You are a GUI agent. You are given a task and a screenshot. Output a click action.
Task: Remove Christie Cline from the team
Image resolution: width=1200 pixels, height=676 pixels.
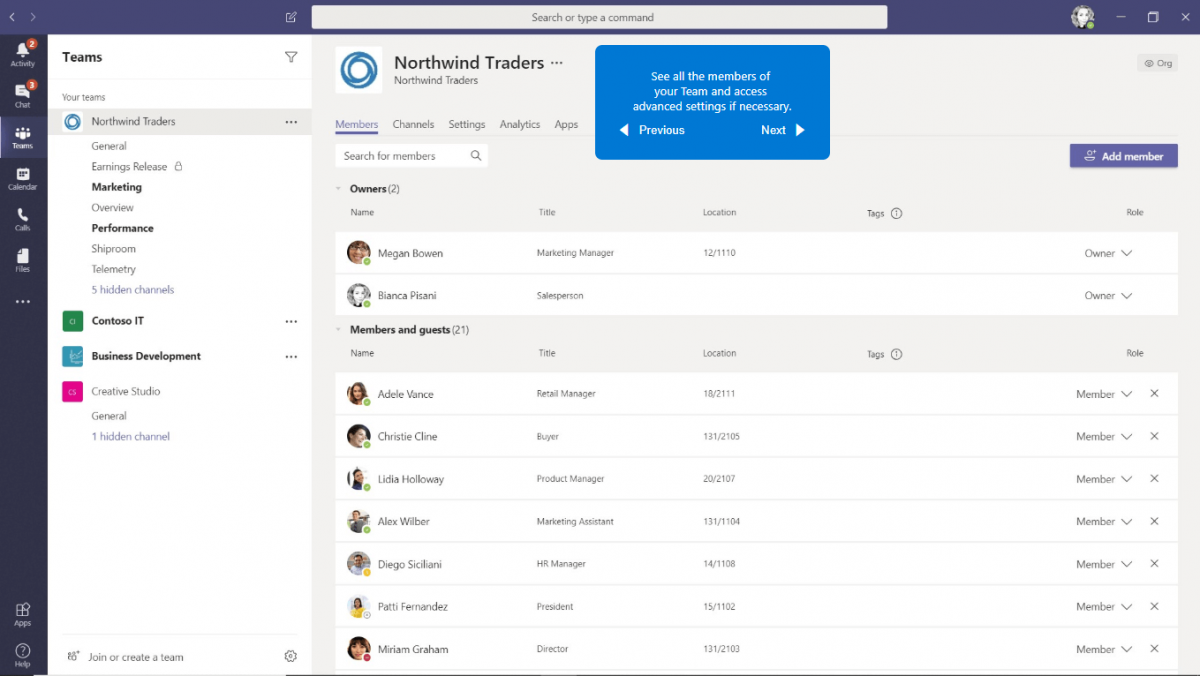pos(1154,436)
